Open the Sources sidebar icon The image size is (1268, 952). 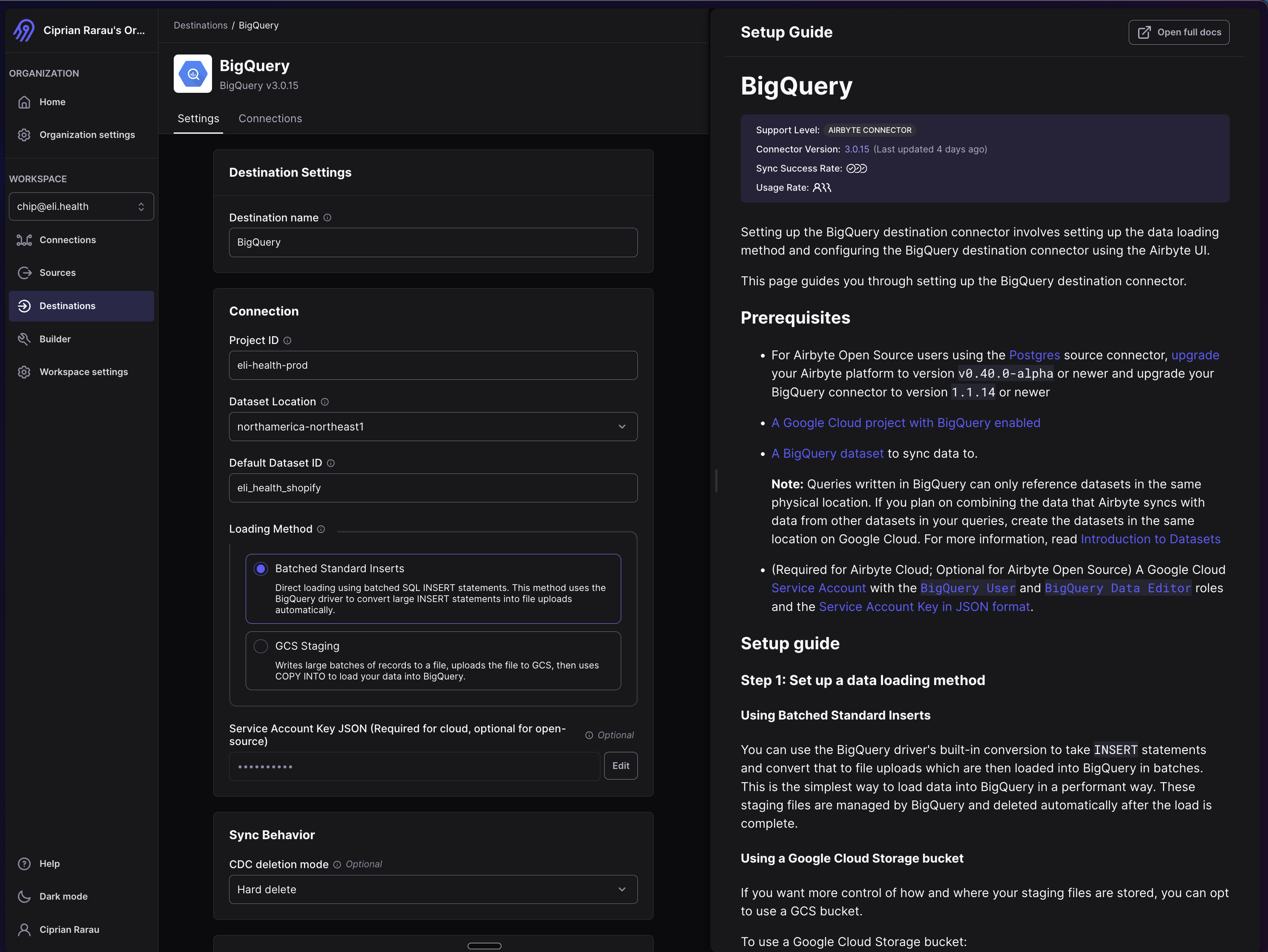click(x=24, y=273)
